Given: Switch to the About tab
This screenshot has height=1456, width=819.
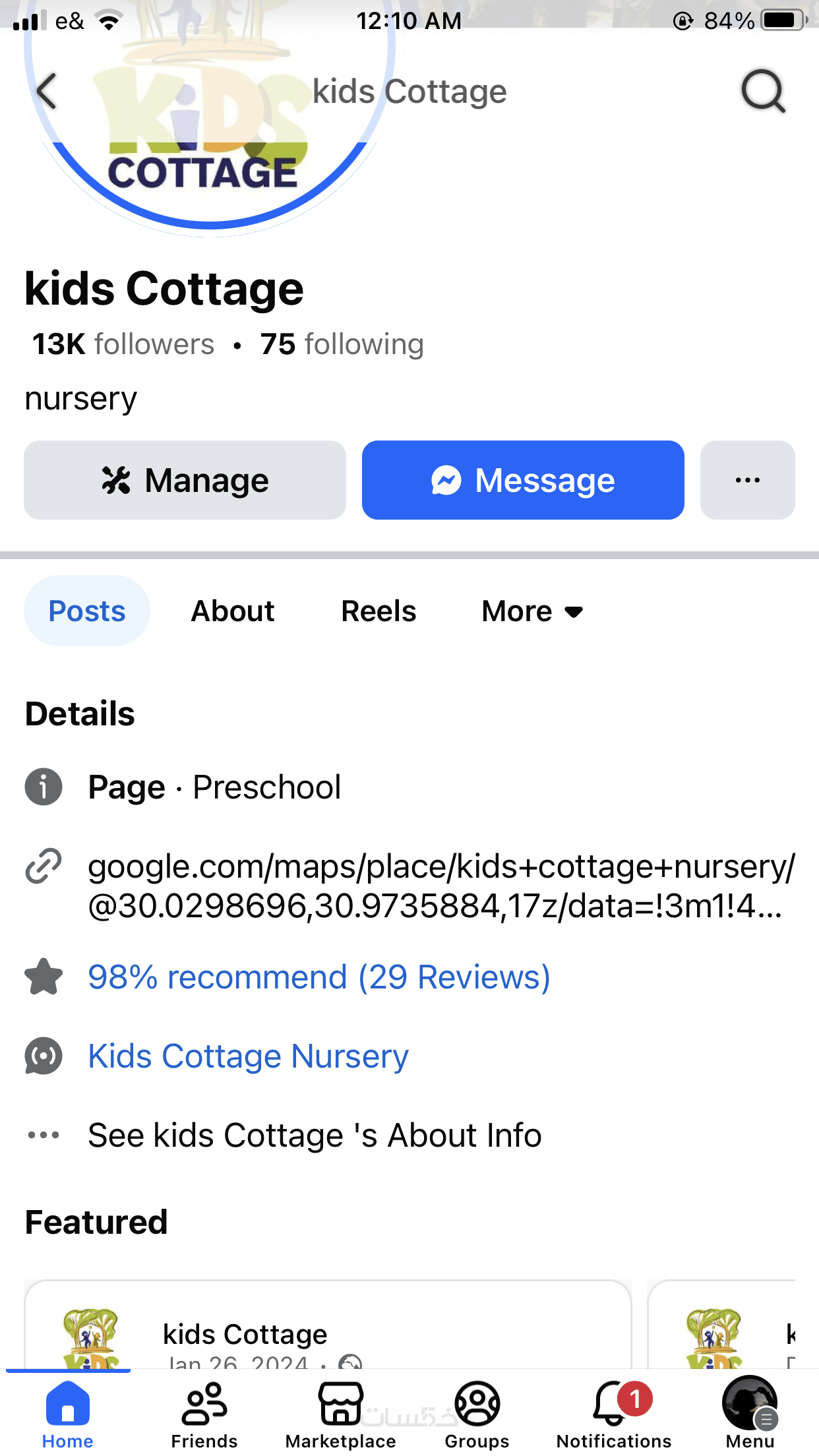Looking at the screenshot, I should 233,611.
